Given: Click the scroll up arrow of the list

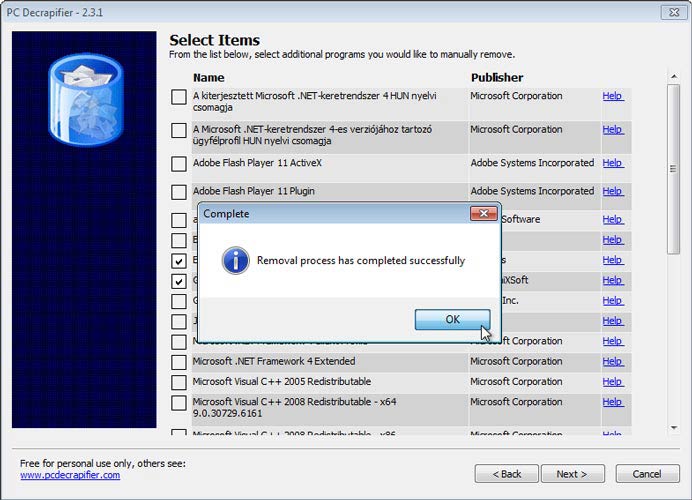Looking at the screenshot, I should [x=674, y=77].
